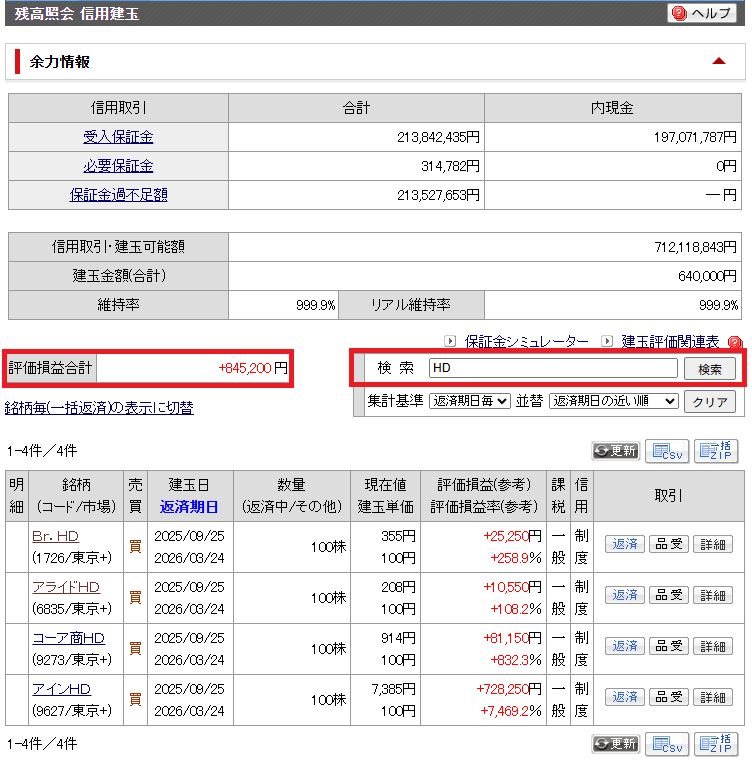Open the 並替 sort order dropdown
Image resolution: width=752 pixels, height=769 pixels.
click(x=613, y=401)
